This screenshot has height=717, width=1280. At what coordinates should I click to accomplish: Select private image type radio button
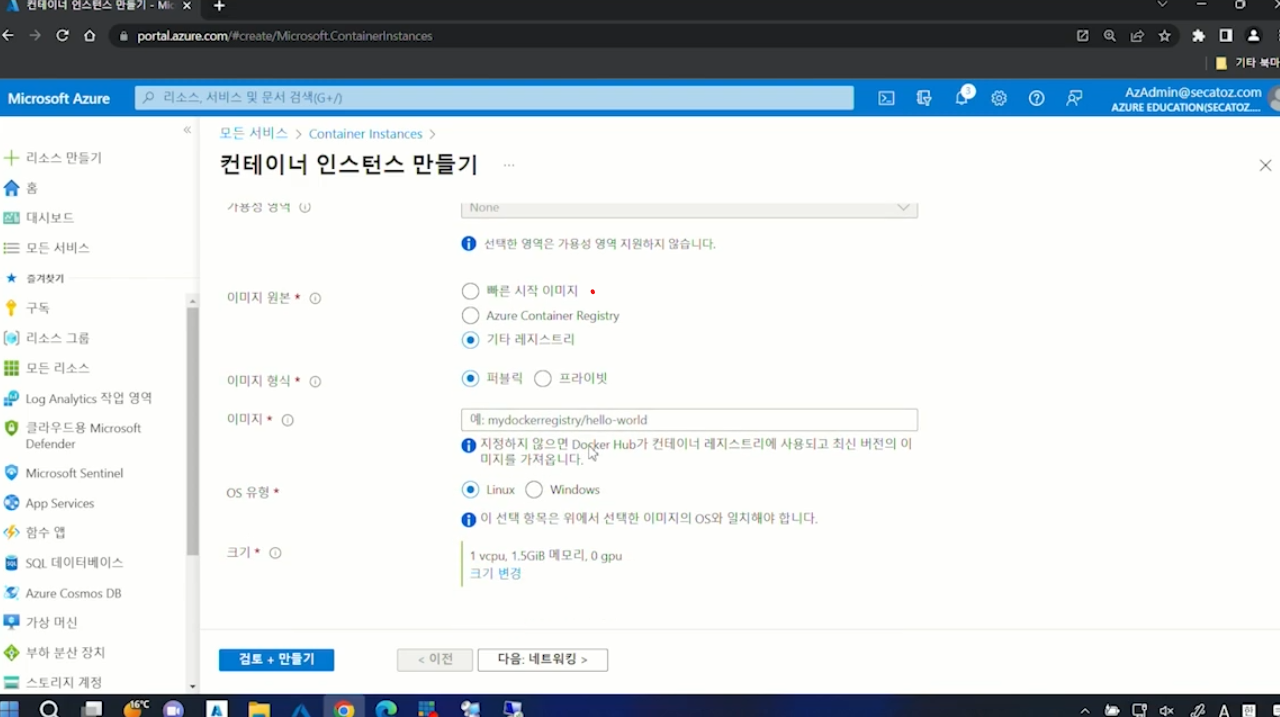point(543,378)
